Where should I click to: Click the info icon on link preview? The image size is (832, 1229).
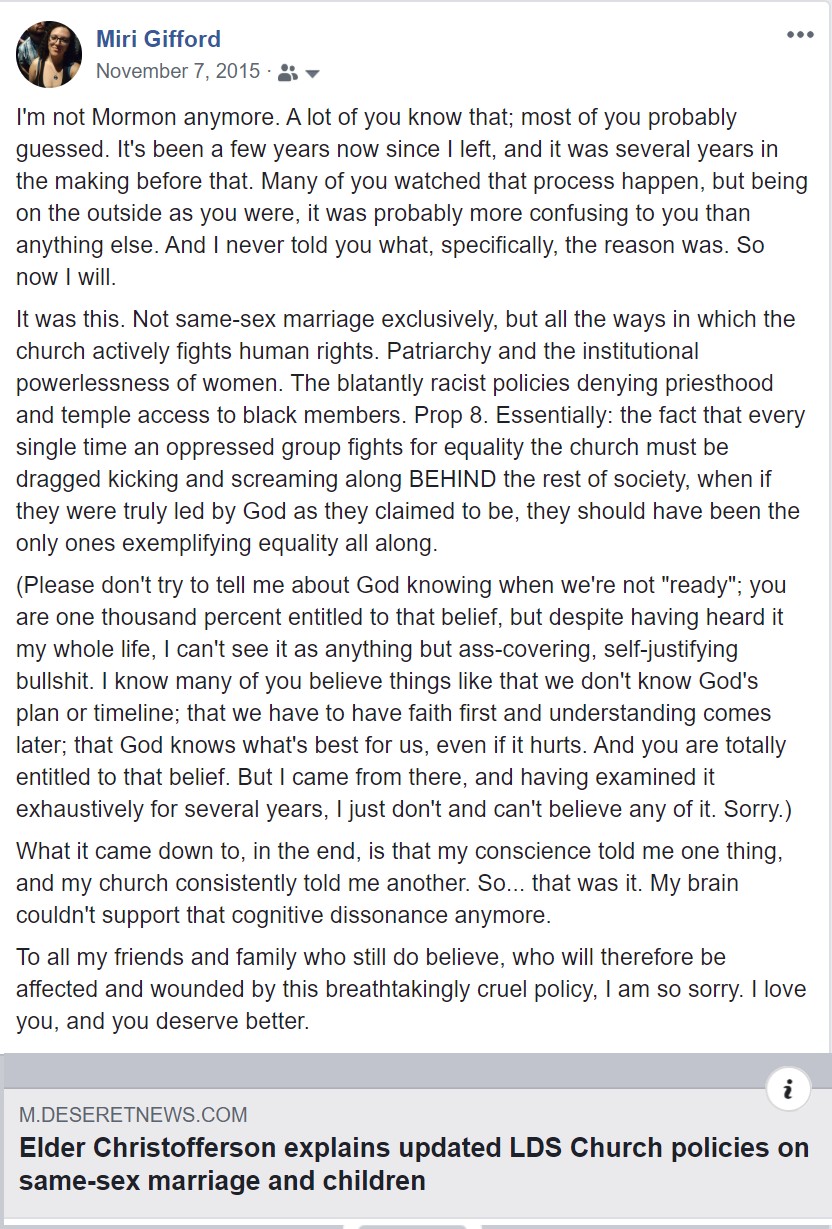tap(788, 1089)
